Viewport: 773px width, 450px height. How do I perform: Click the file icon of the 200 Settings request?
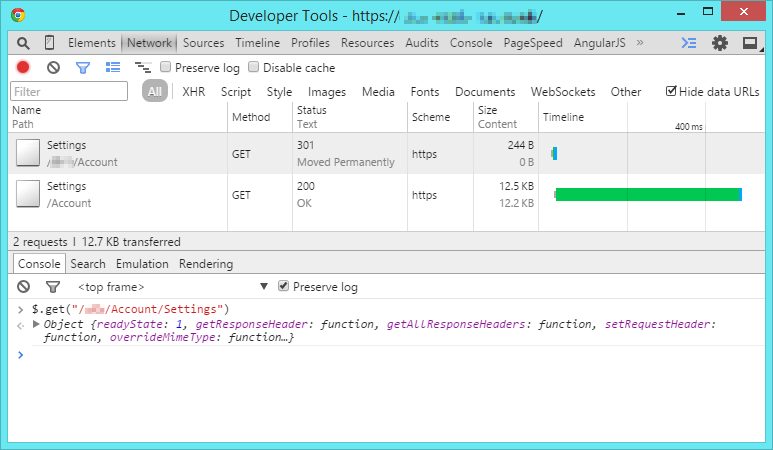tap(28, 194)
